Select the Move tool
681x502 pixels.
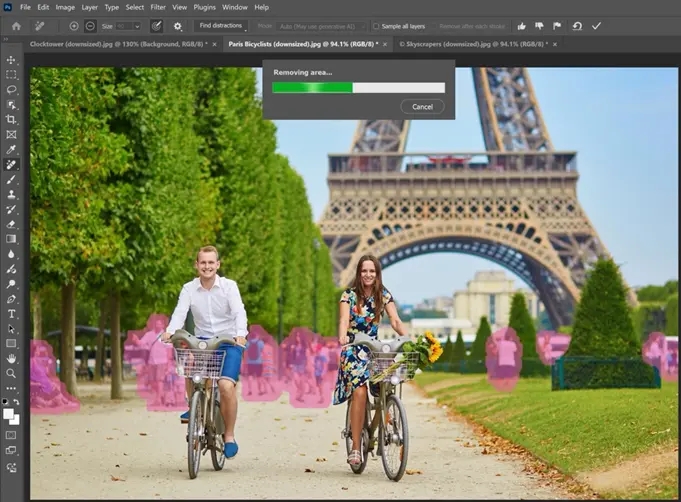point(11,60)
